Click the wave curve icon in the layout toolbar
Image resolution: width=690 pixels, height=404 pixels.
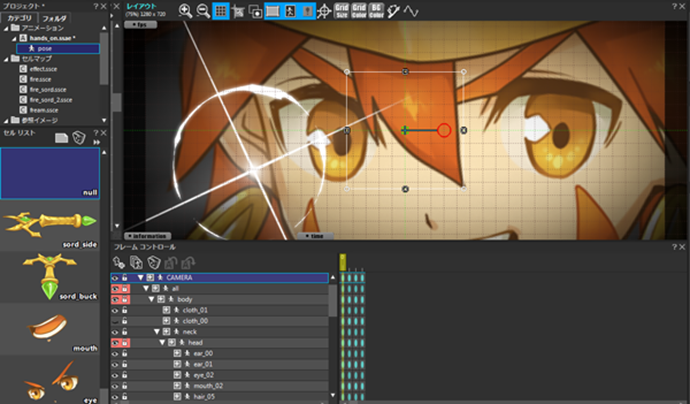(x=411, y=11)
